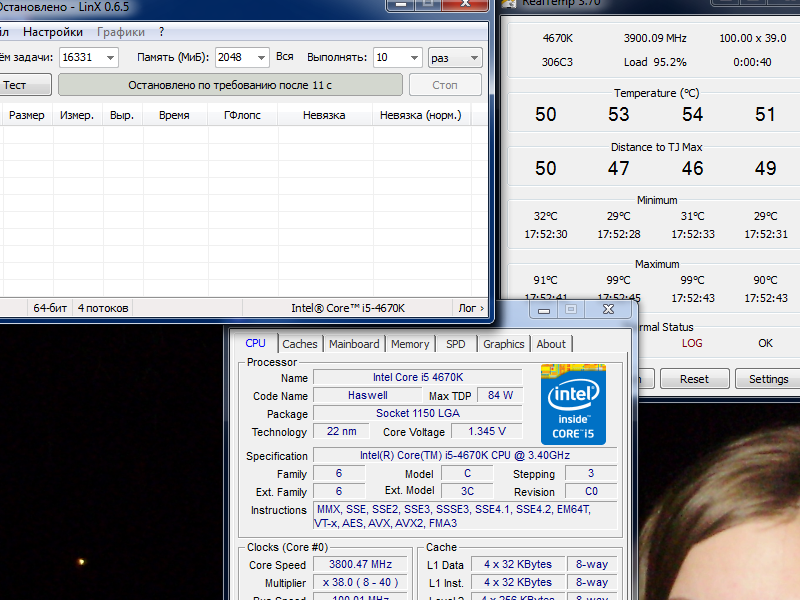Viewport: 800px width, 600px height.
Task: Click Intel Core i5-4670K in LinX status bar
Action: pyautogui.click(x=347, y=308)
